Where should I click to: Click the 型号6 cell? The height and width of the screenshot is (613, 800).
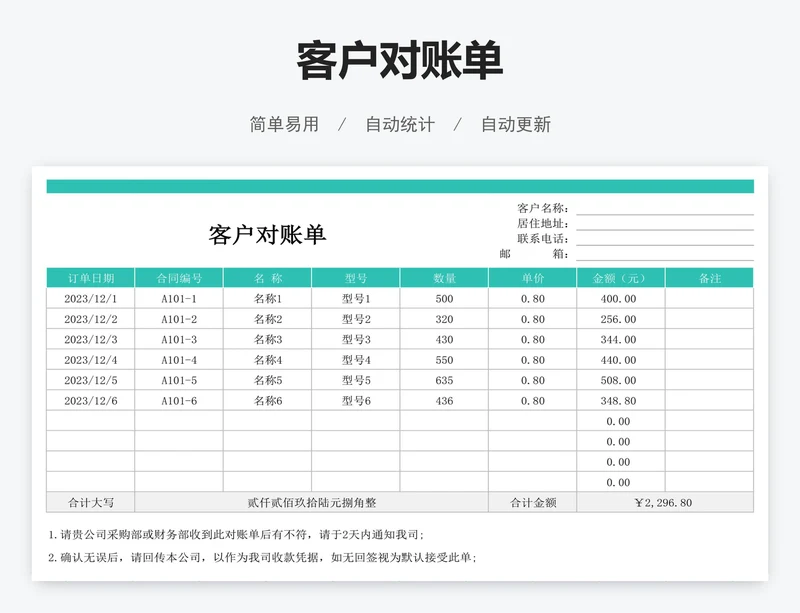356,401
